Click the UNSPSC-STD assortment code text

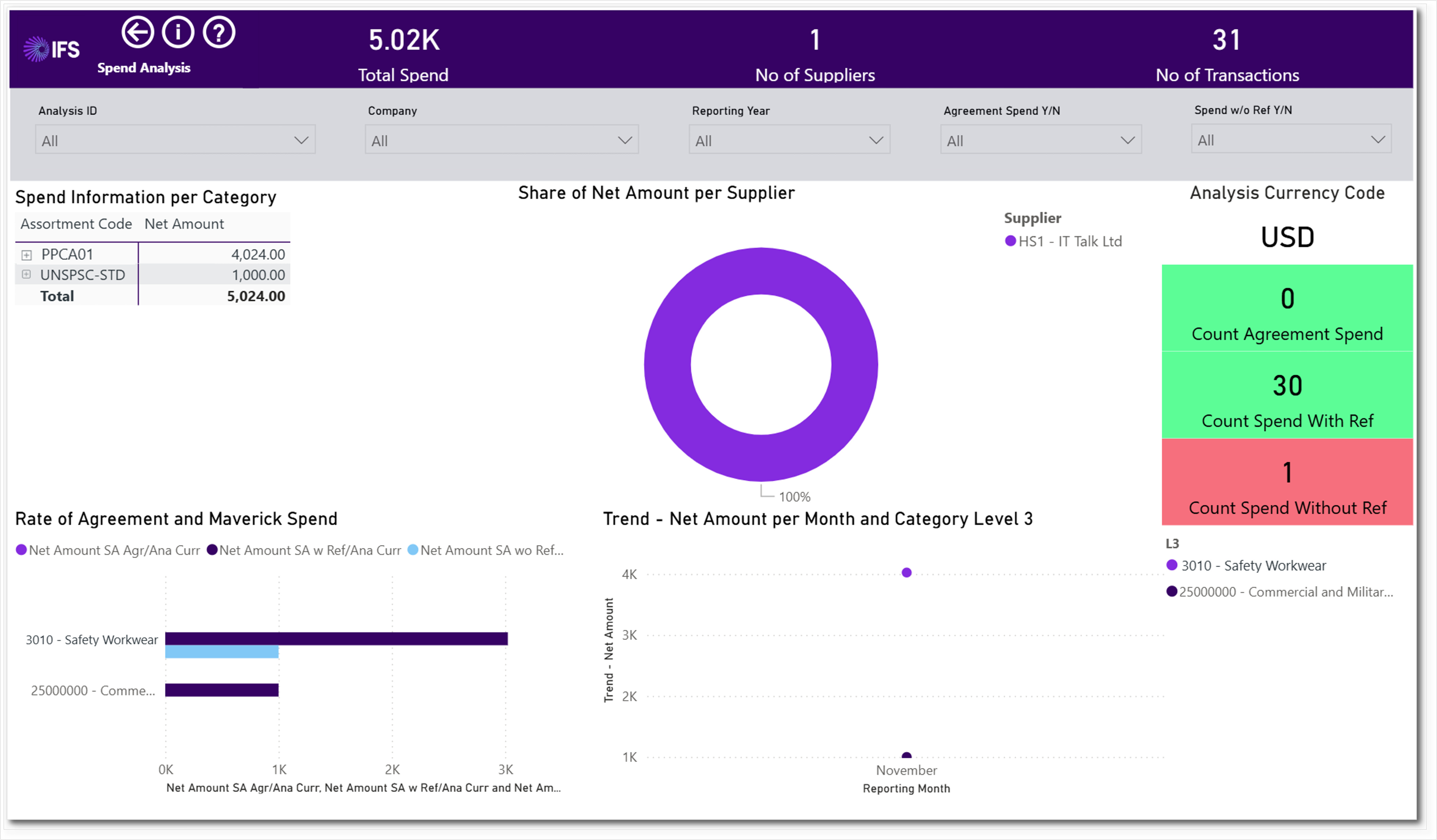(83, 275)
